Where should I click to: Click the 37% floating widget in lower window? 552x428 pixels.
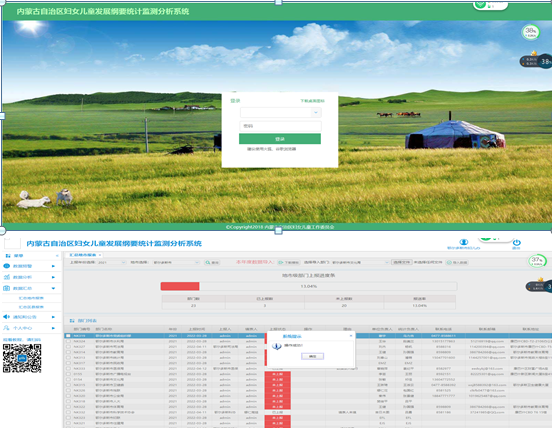click(x=537, y=261)
